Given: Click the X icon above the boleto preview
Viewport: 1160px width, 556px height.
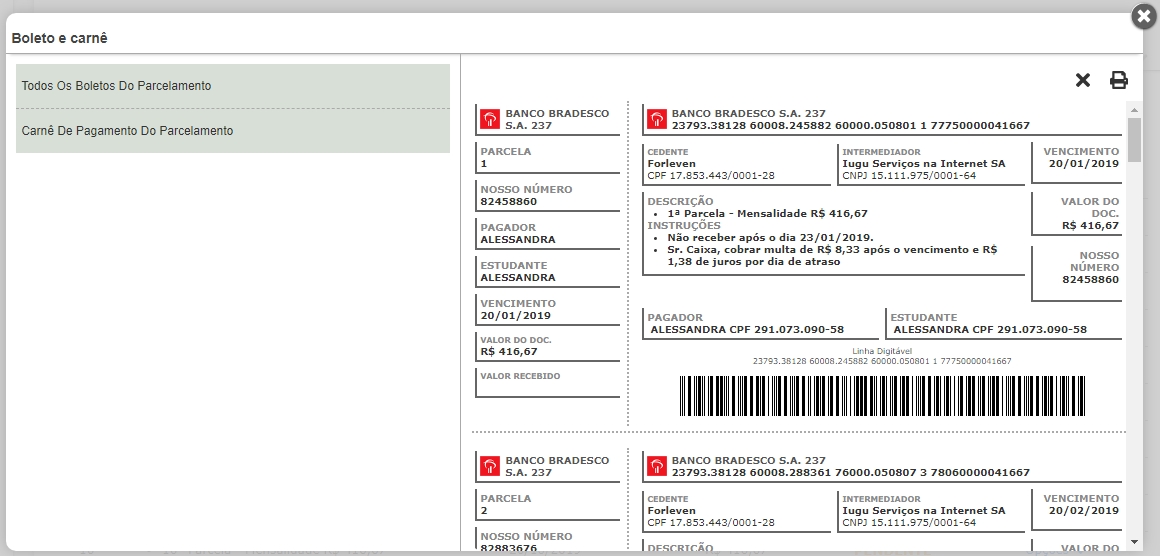Looking at the screenshot, I should [x=1082, y=81].
